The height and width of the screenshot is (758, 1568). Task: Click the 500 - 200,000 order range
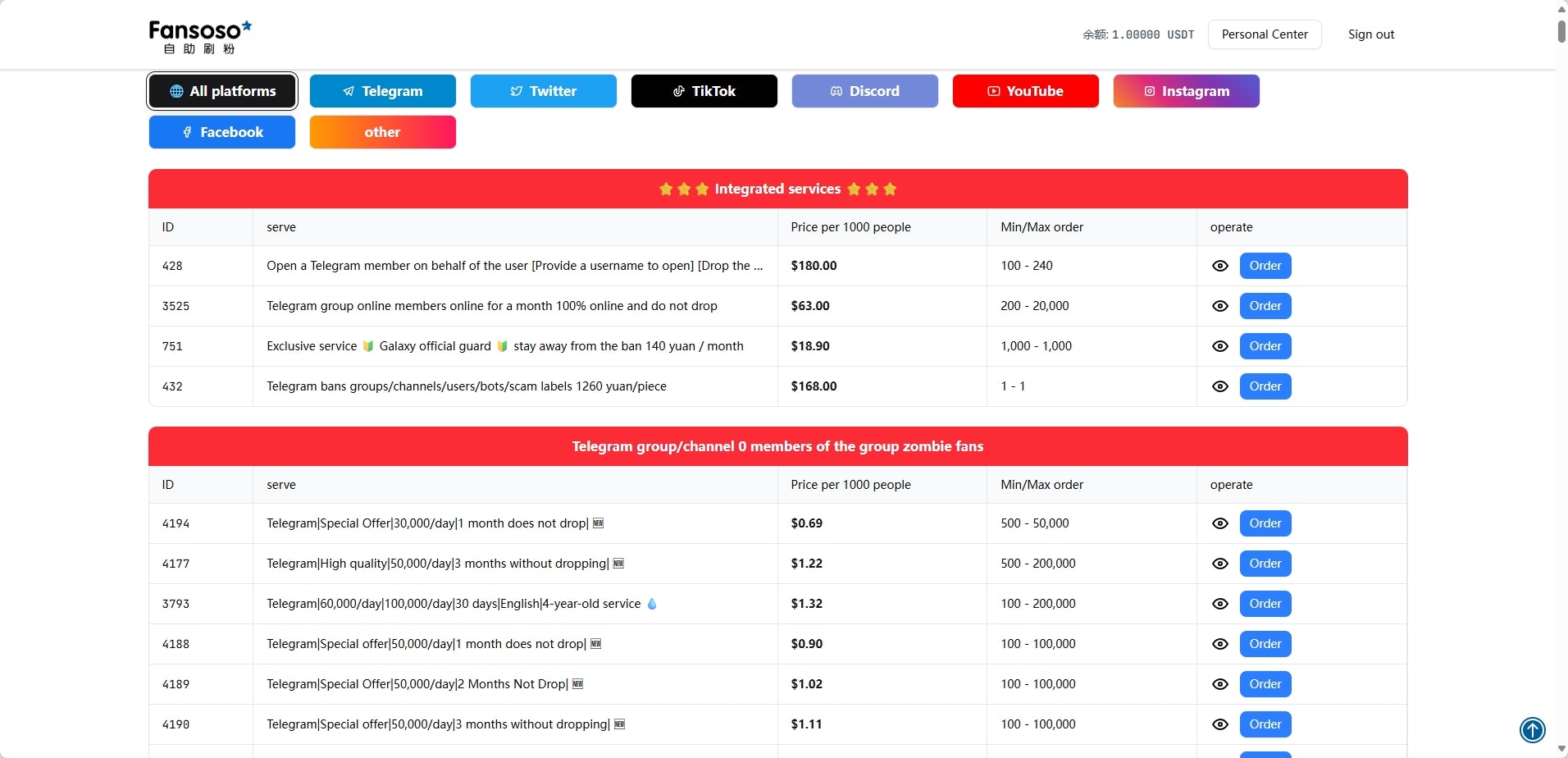1037,564
